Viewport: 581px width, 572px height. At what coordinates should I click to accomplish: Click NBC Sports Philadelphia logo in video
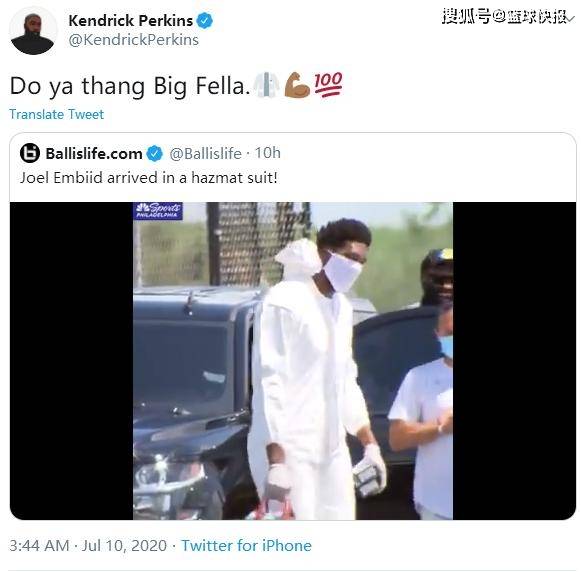click(158, 211)
